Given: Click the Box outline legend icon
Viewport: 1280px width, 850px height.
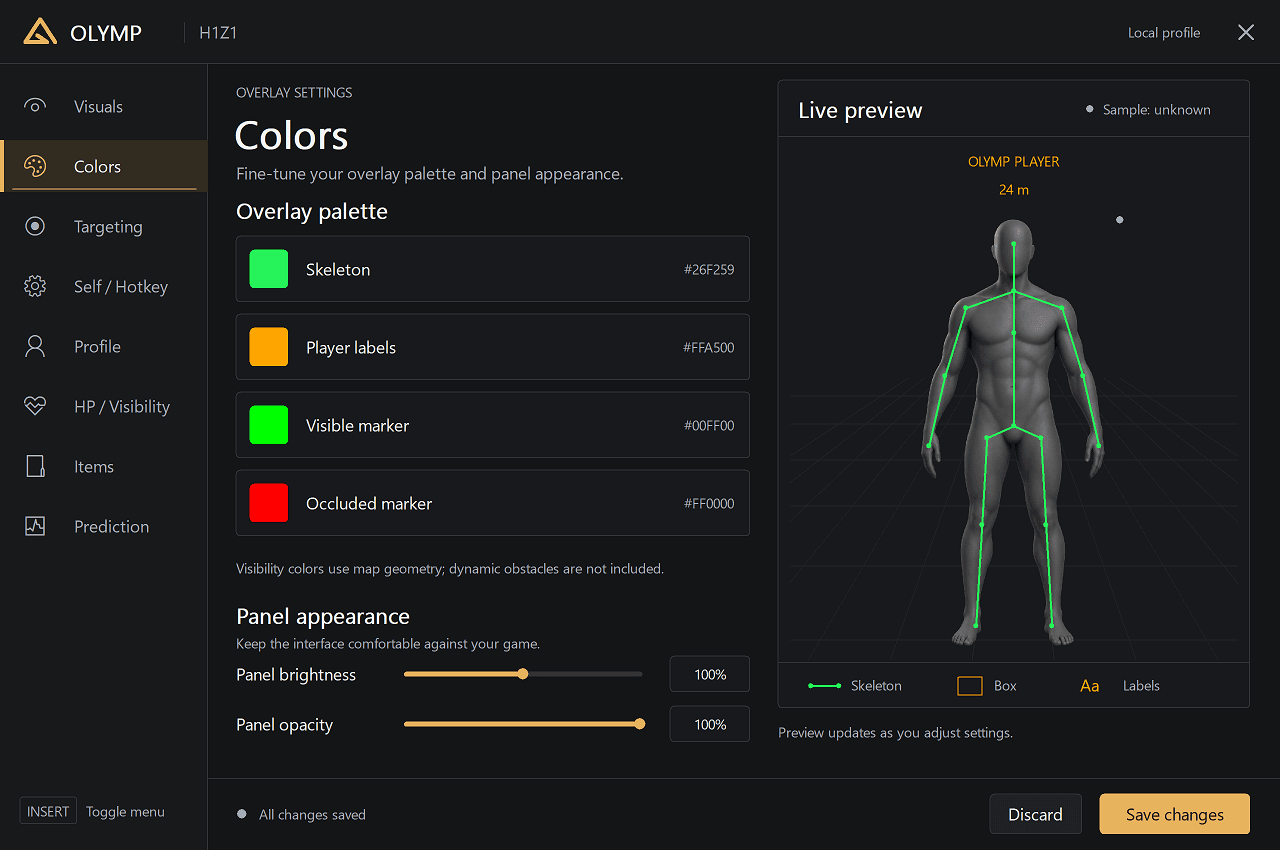Looking at the screenshot, I should 970,686.
